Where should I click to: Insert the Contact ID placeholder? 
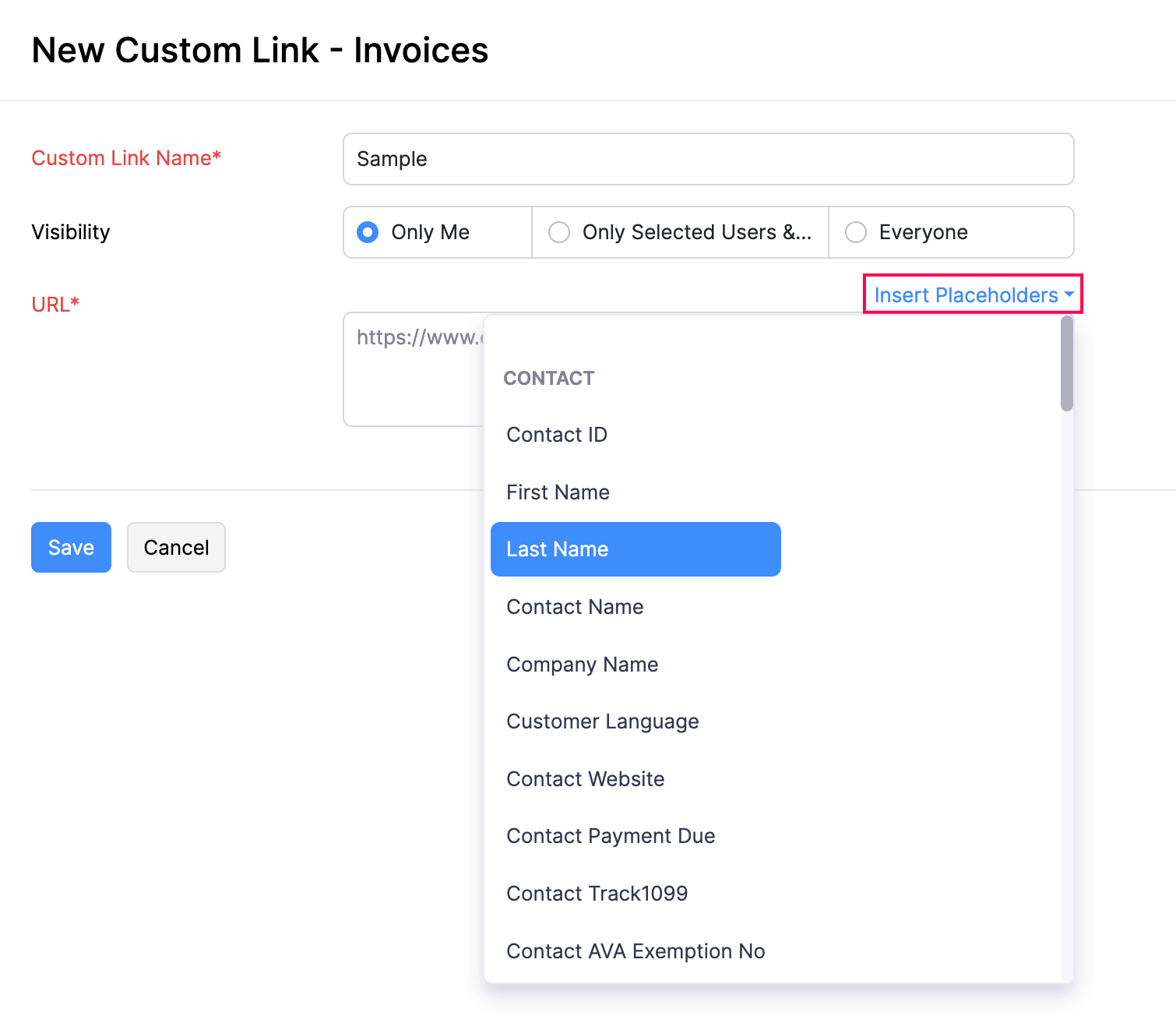tap(556, 435)
